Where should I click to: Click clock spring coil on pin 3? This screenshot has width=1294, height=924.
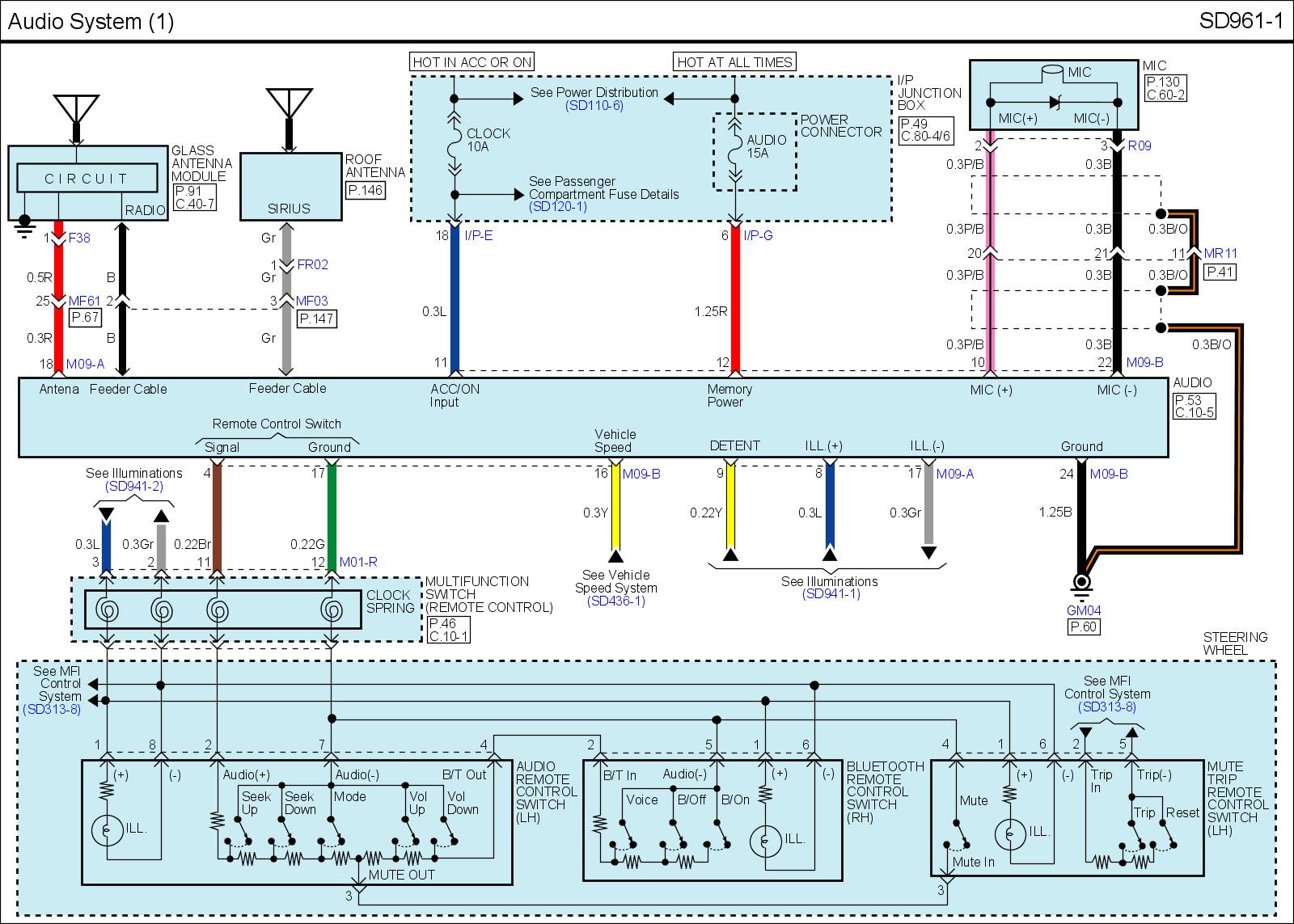[x=107, y=609]
